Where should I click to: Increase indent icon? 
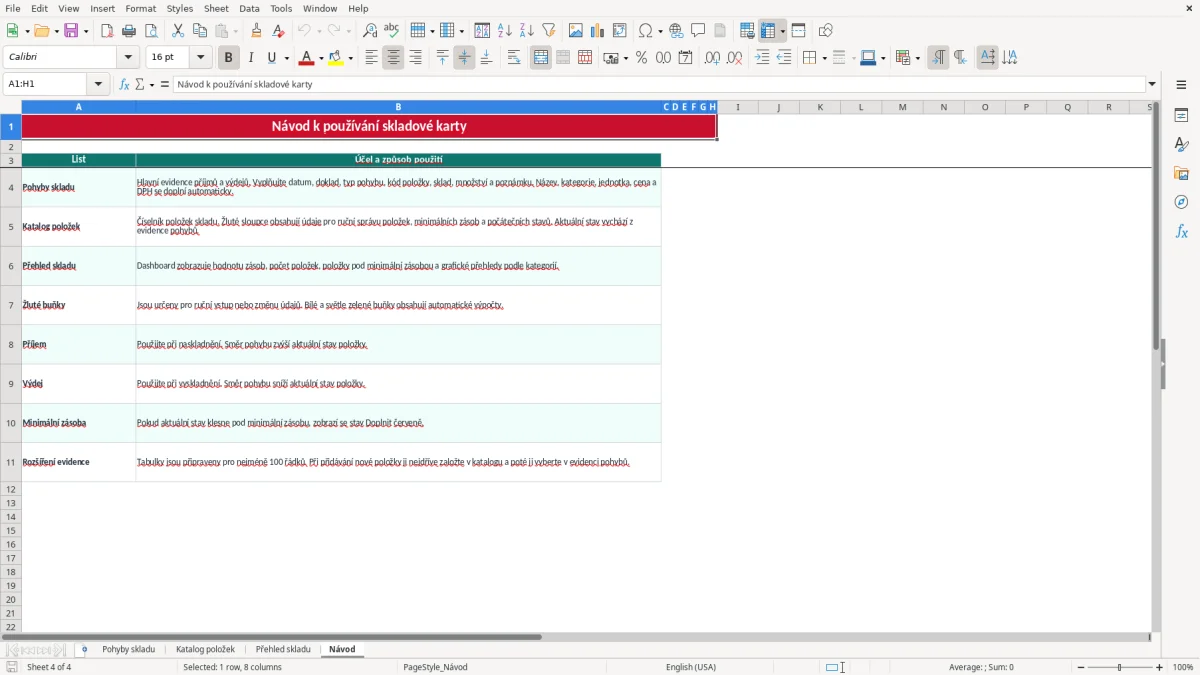(762, 58)
